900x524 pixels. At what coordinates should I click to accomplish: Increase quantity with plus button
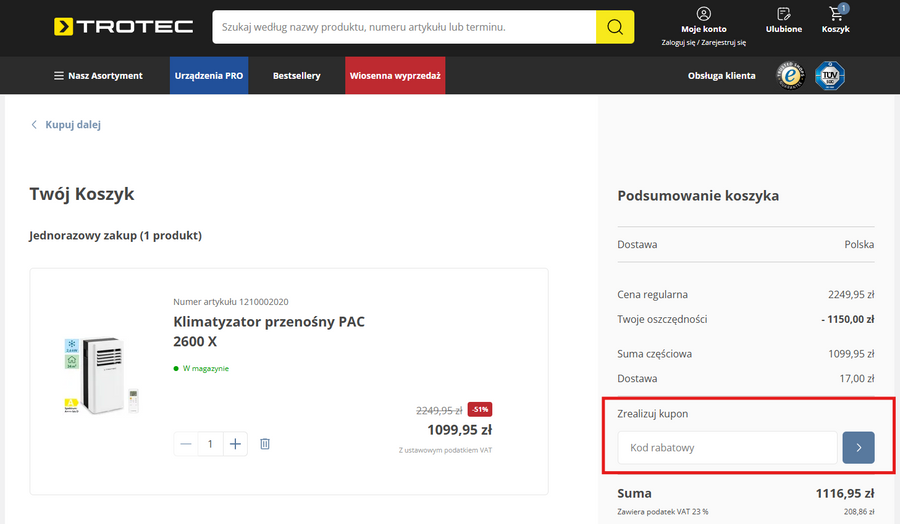click(x=235, y=443)
